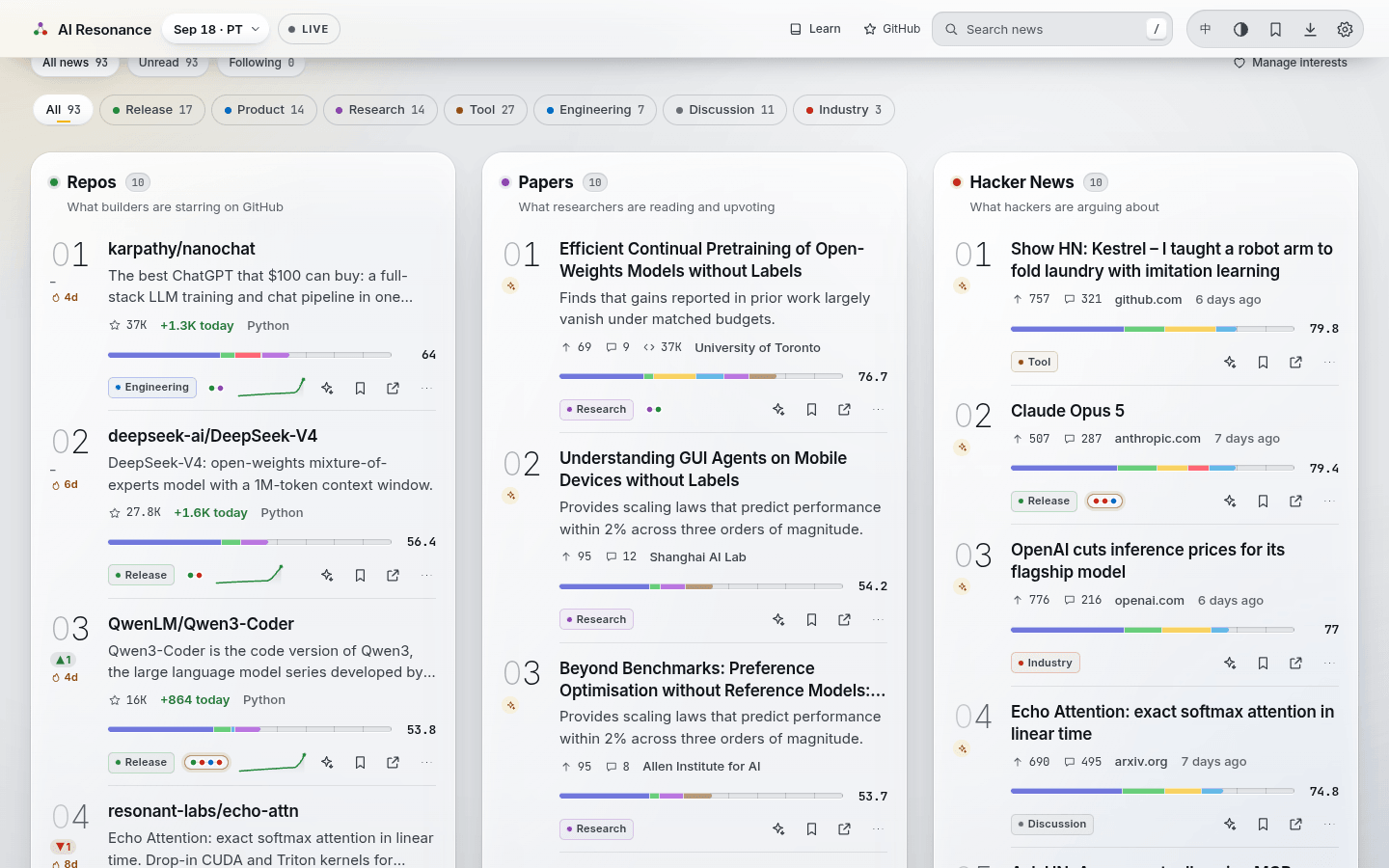Switch to the Following tab
This screenshot has height=868, width=1389.
click(x=261, y=63)
